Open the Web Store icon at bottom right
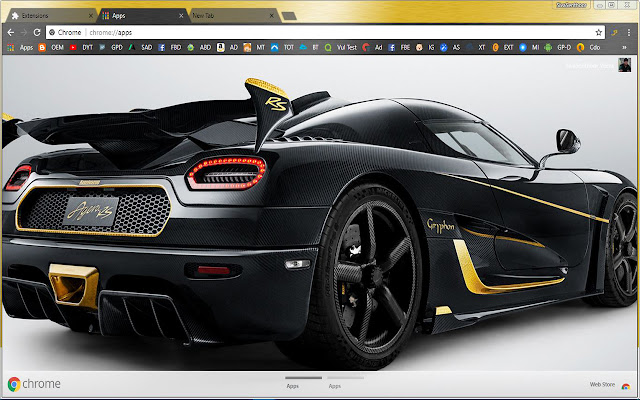This screenshot has width=640, height=400. [x=625, y=386]
